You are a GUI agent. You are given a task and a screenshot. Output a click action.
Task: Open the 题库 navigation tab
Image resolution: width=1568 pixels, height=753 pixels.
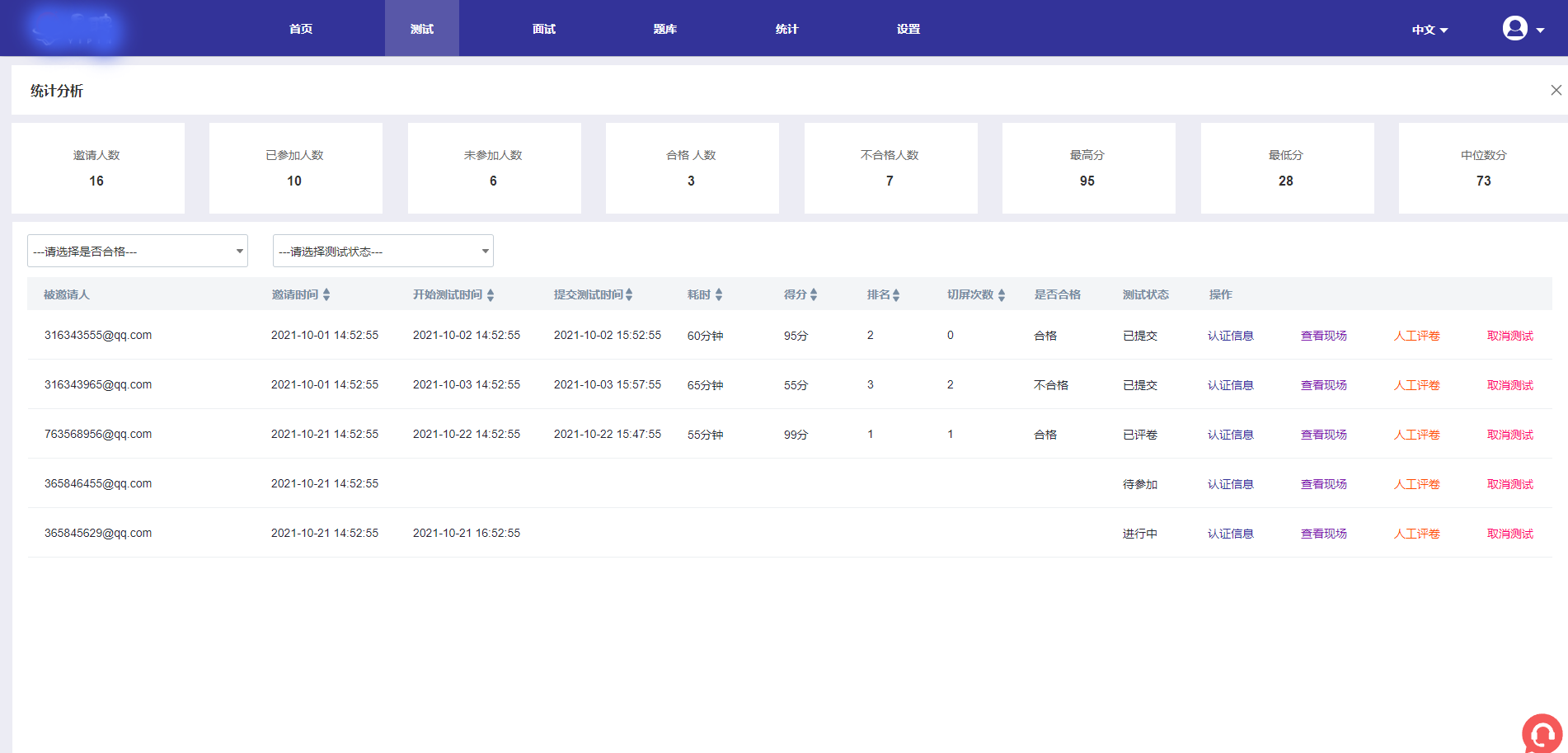tap(665, 29)
